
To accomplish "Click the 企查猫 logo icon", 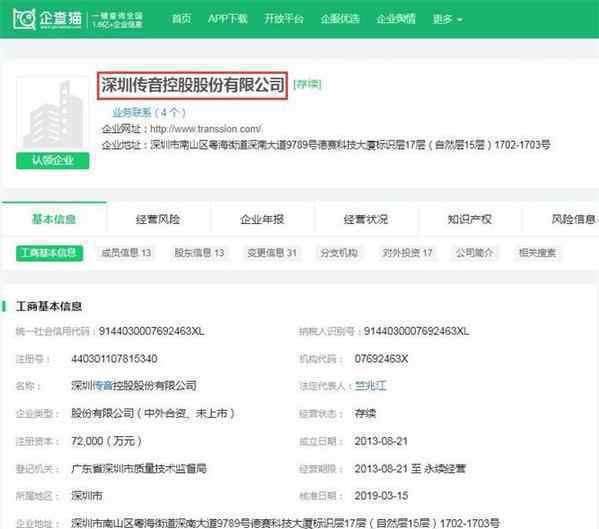I will tap(24, 19).
